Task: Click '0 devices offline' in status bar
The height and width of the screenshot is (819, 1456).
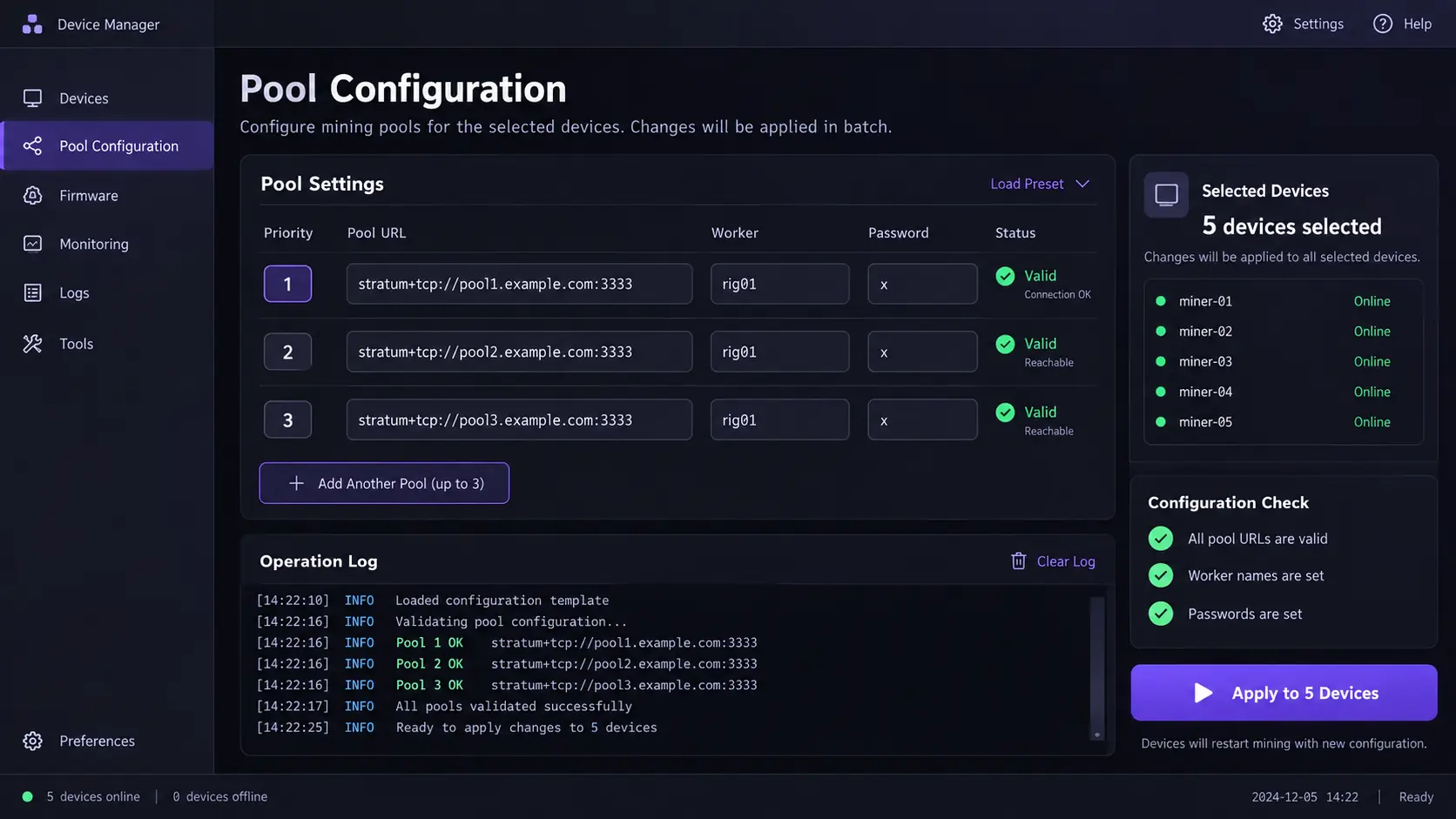Action: (x=219, y=796)
